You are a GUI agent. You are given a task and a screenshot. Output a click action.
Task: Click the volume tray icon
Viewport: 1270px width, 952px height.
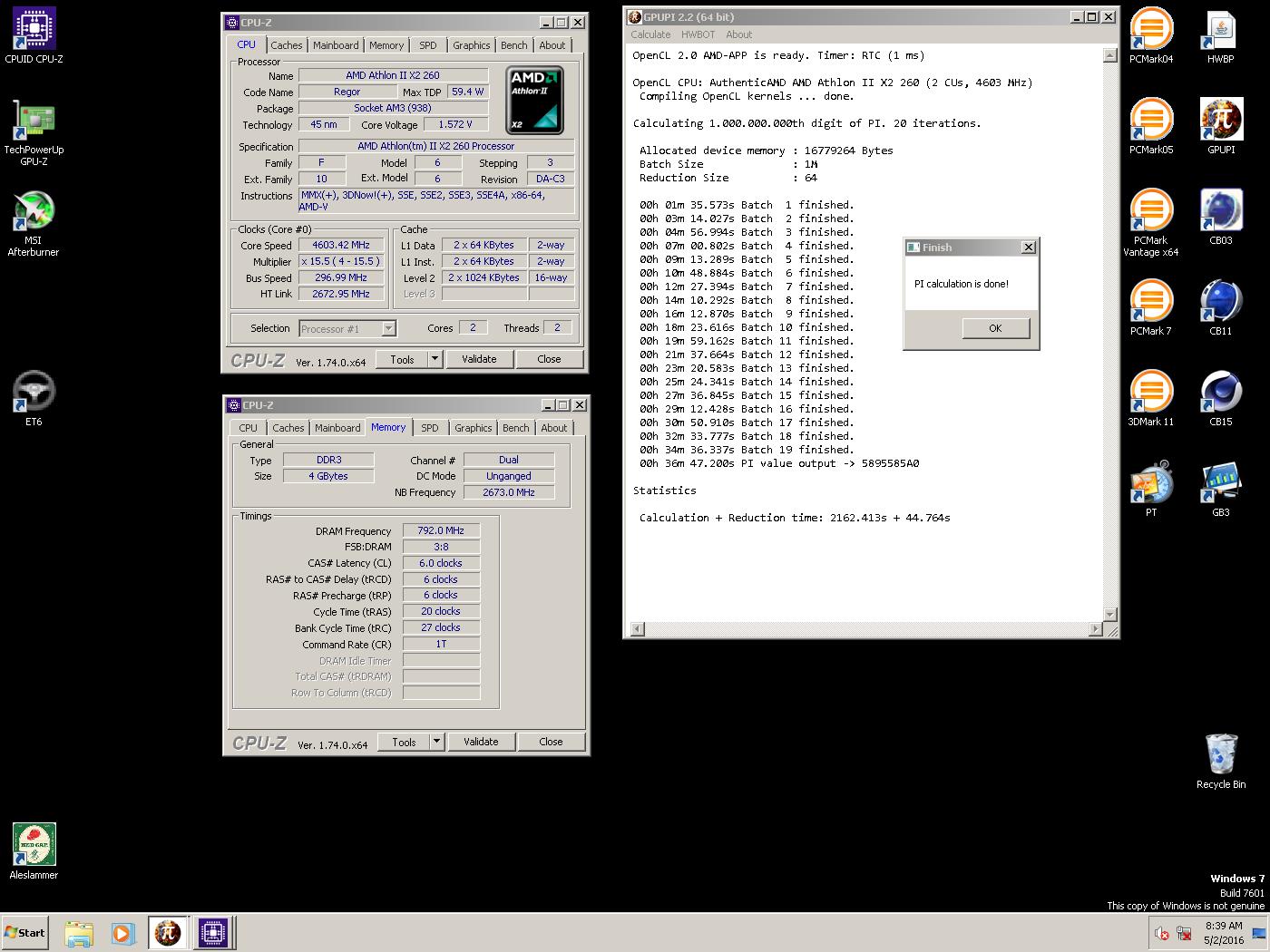[1162, 933]
